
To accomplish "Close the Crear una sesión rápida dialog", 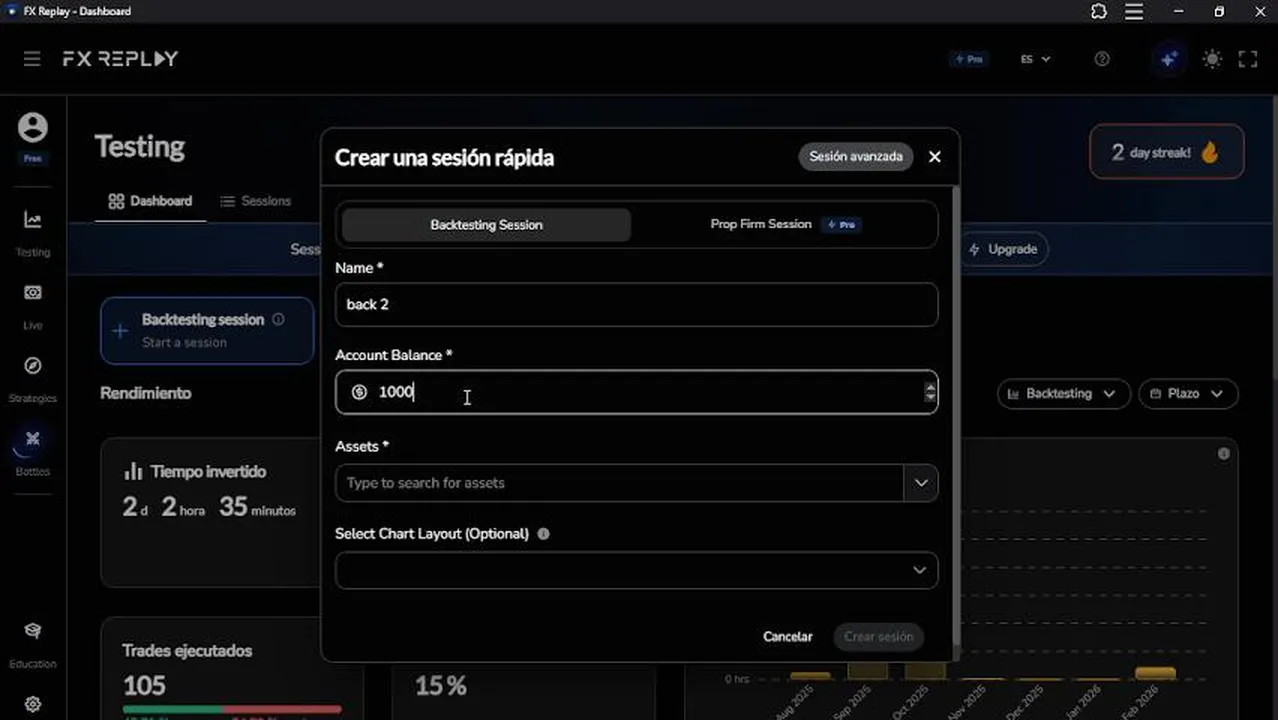I will pos(935,156).
